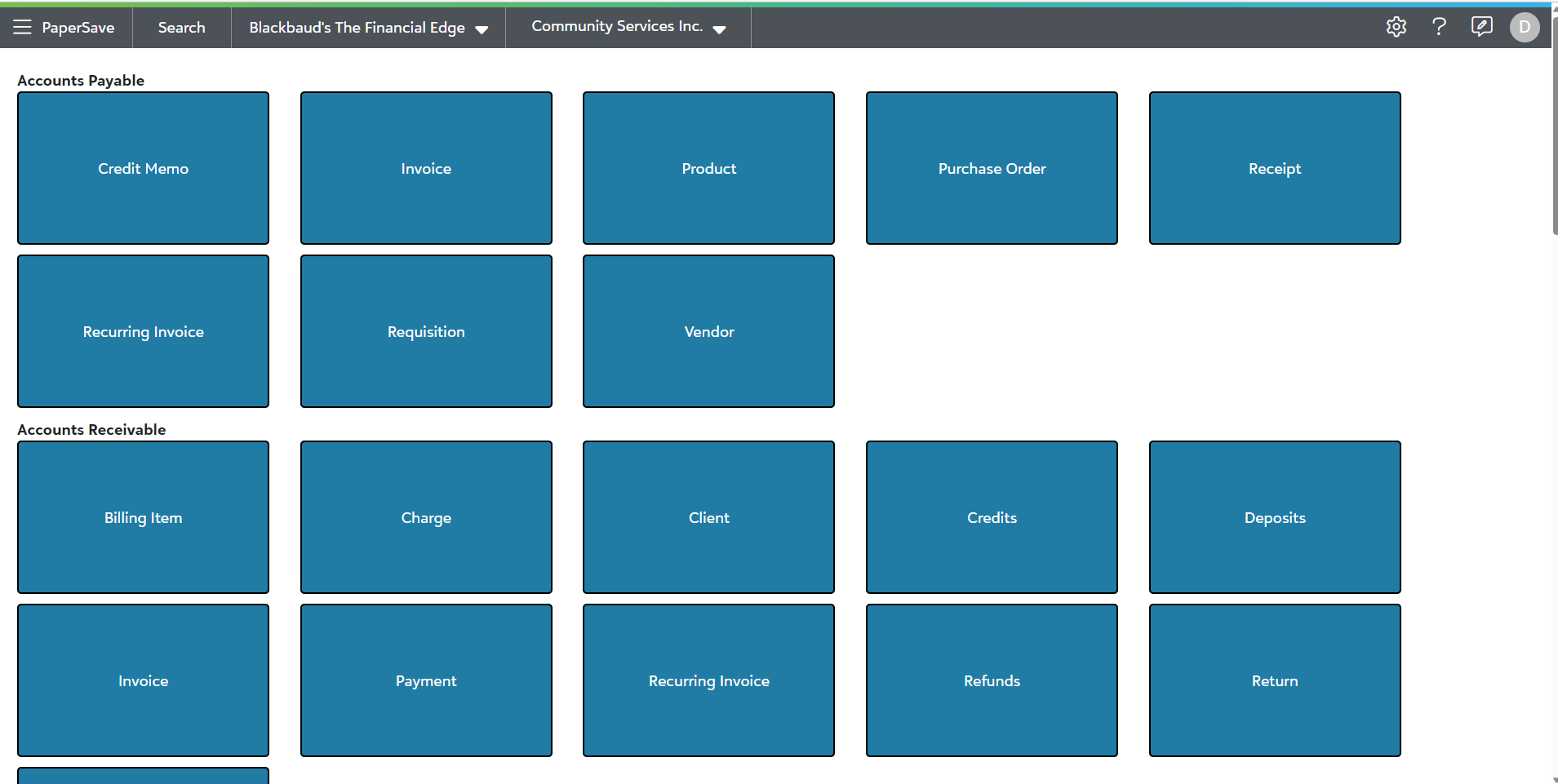Select the Accounts Receivable Payment tile

pyautogui.click(x=426, y=680)
